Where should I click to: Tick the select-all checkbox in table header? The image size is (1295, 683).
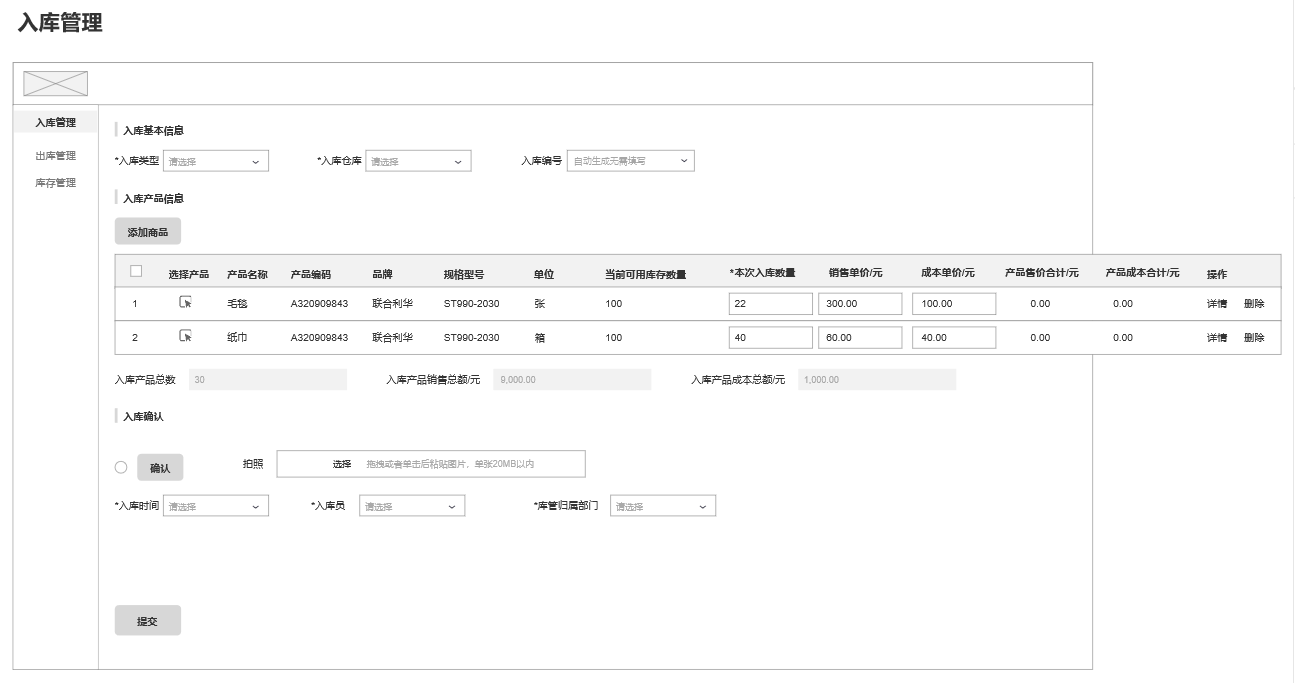coord(136,271)
